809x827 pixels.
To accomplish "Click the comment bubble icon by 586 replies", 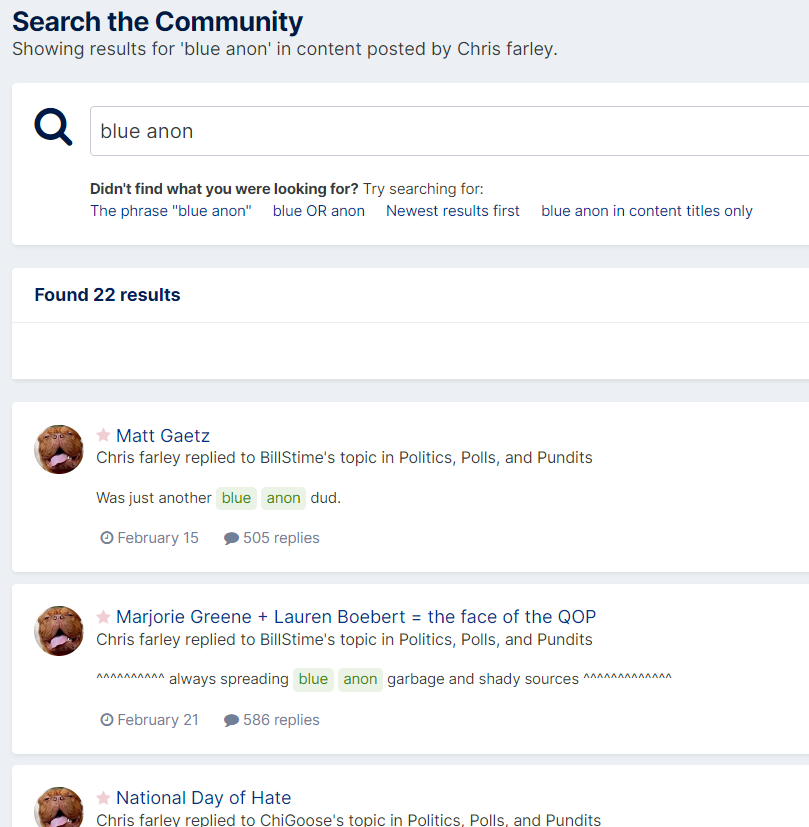I will [x=231, y=720].
